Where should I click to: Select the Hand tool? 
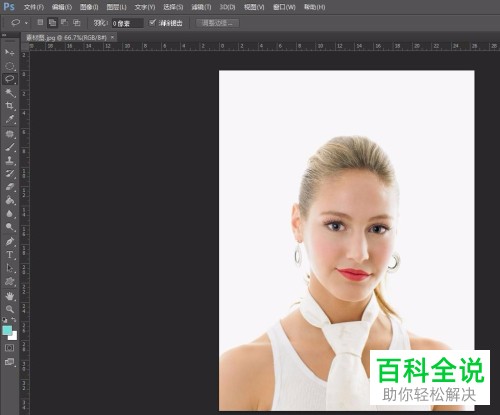[10, 296]
